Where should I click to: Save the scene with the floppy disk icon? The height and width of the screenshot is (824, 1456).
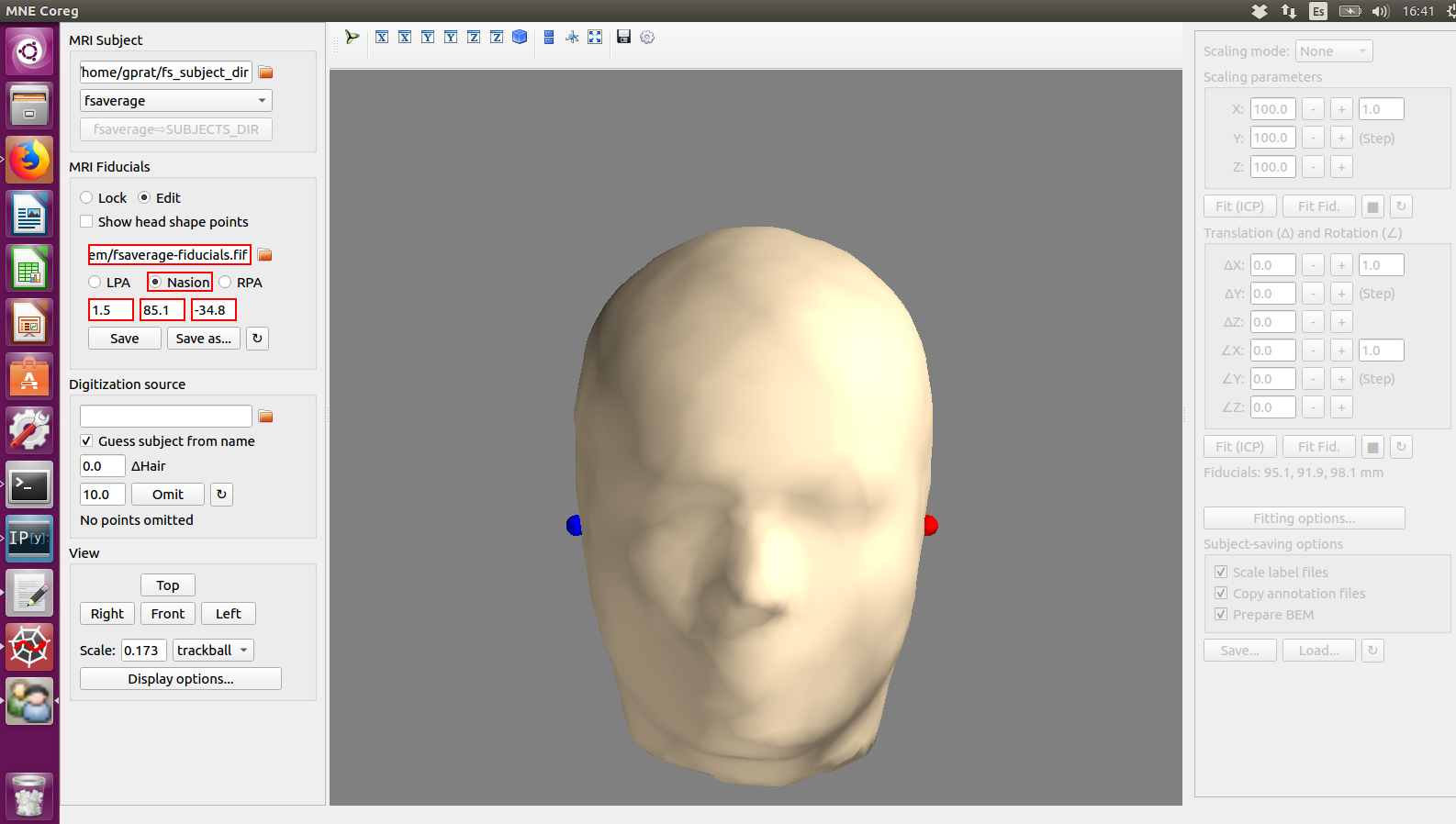624,37
